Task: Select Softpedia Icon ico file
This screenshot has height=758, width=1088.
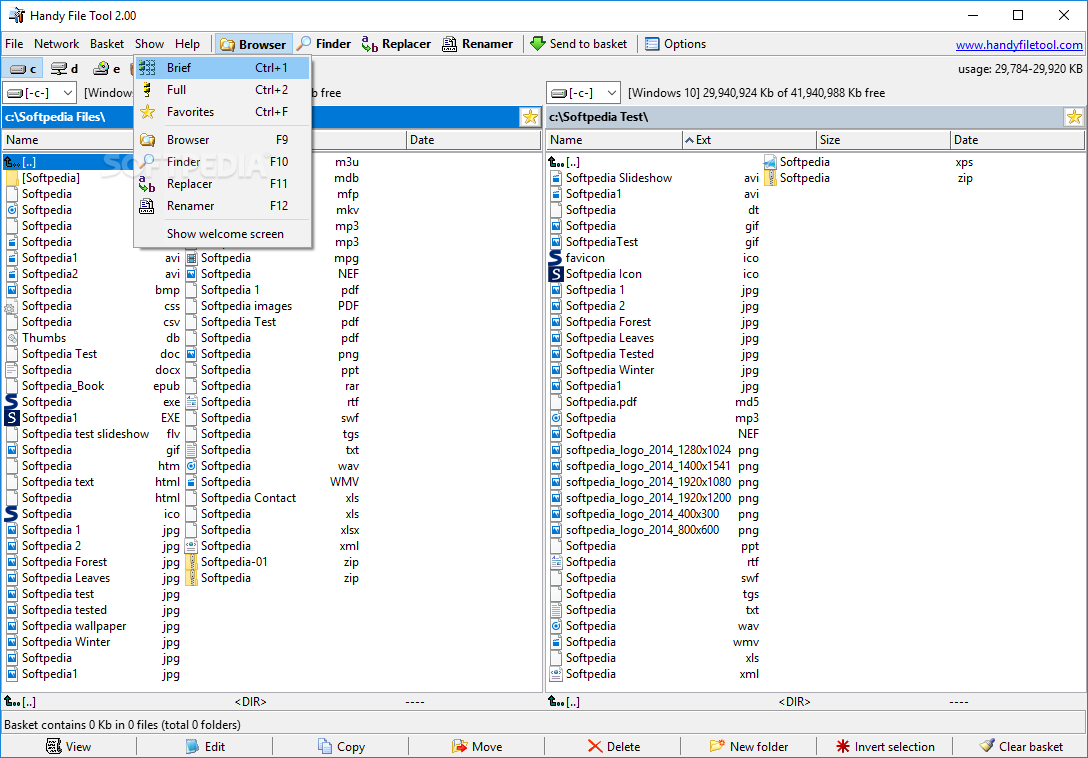Action: coord(654,273)
